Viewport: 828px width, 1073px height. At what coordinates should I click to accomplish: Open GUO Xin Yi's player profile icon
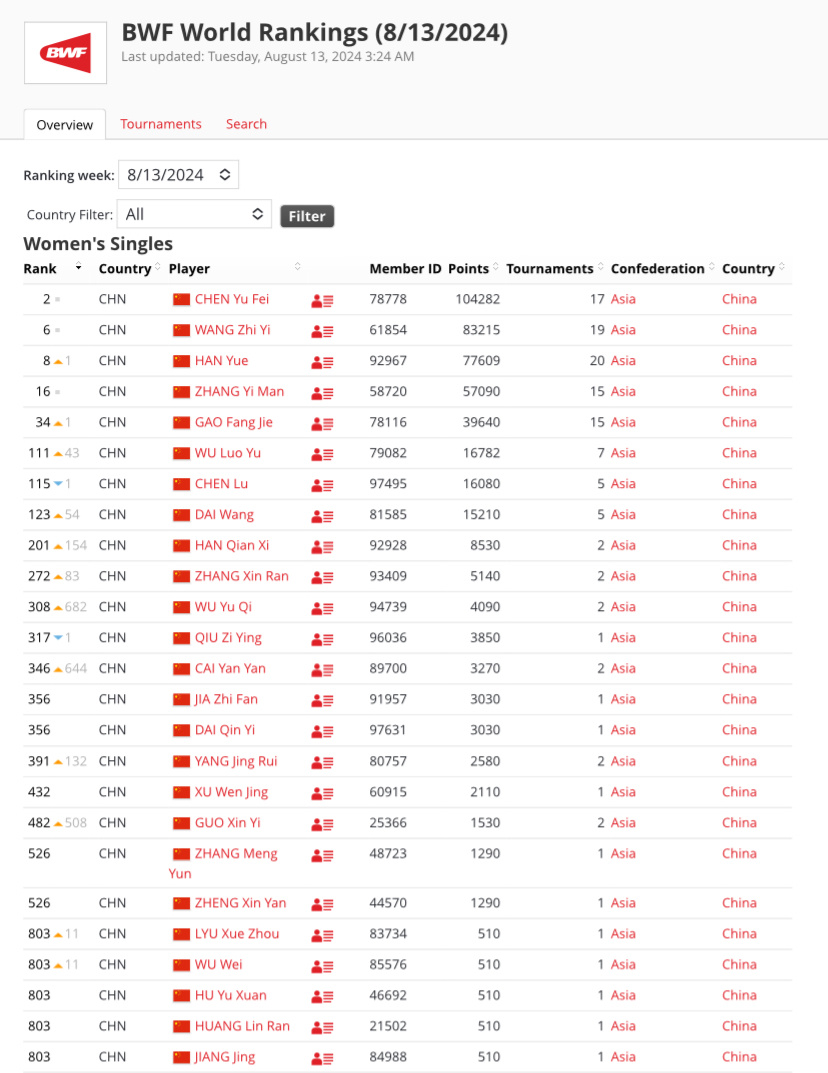pyautogui.click(x=322, y=824)
